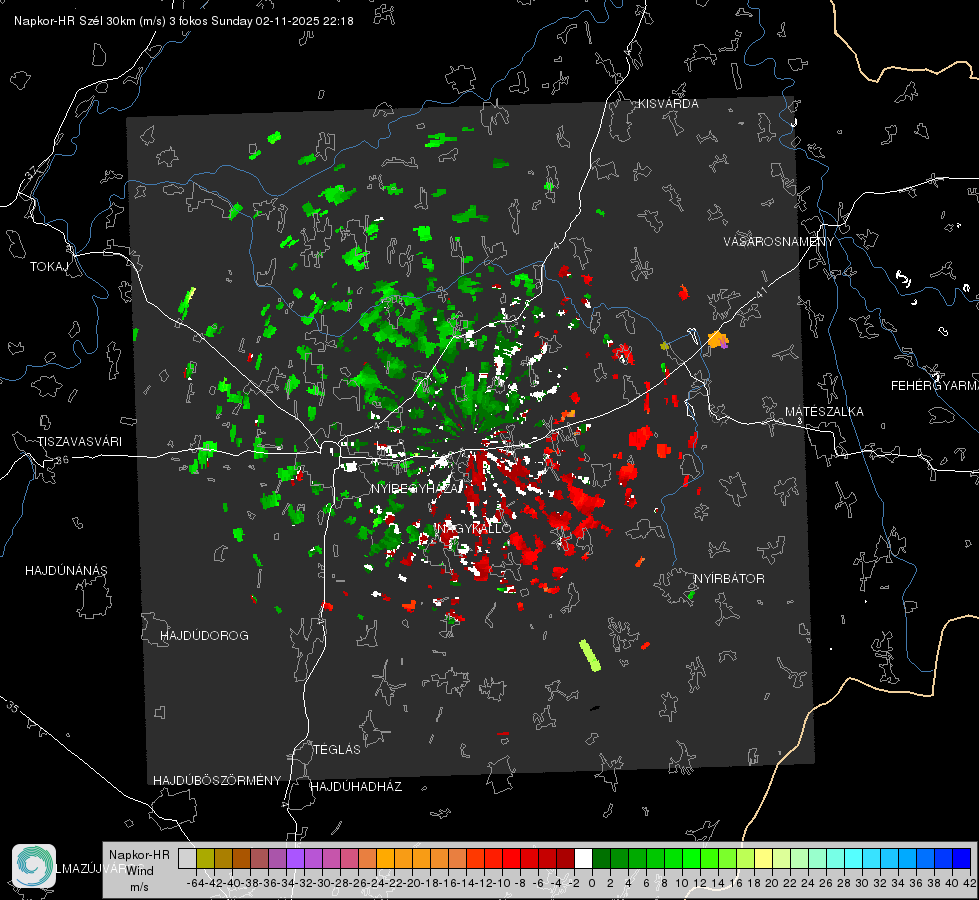Screen dimensions: 979x900
Task: Click the orange radar echo near road 41
Action: [718, 340]
